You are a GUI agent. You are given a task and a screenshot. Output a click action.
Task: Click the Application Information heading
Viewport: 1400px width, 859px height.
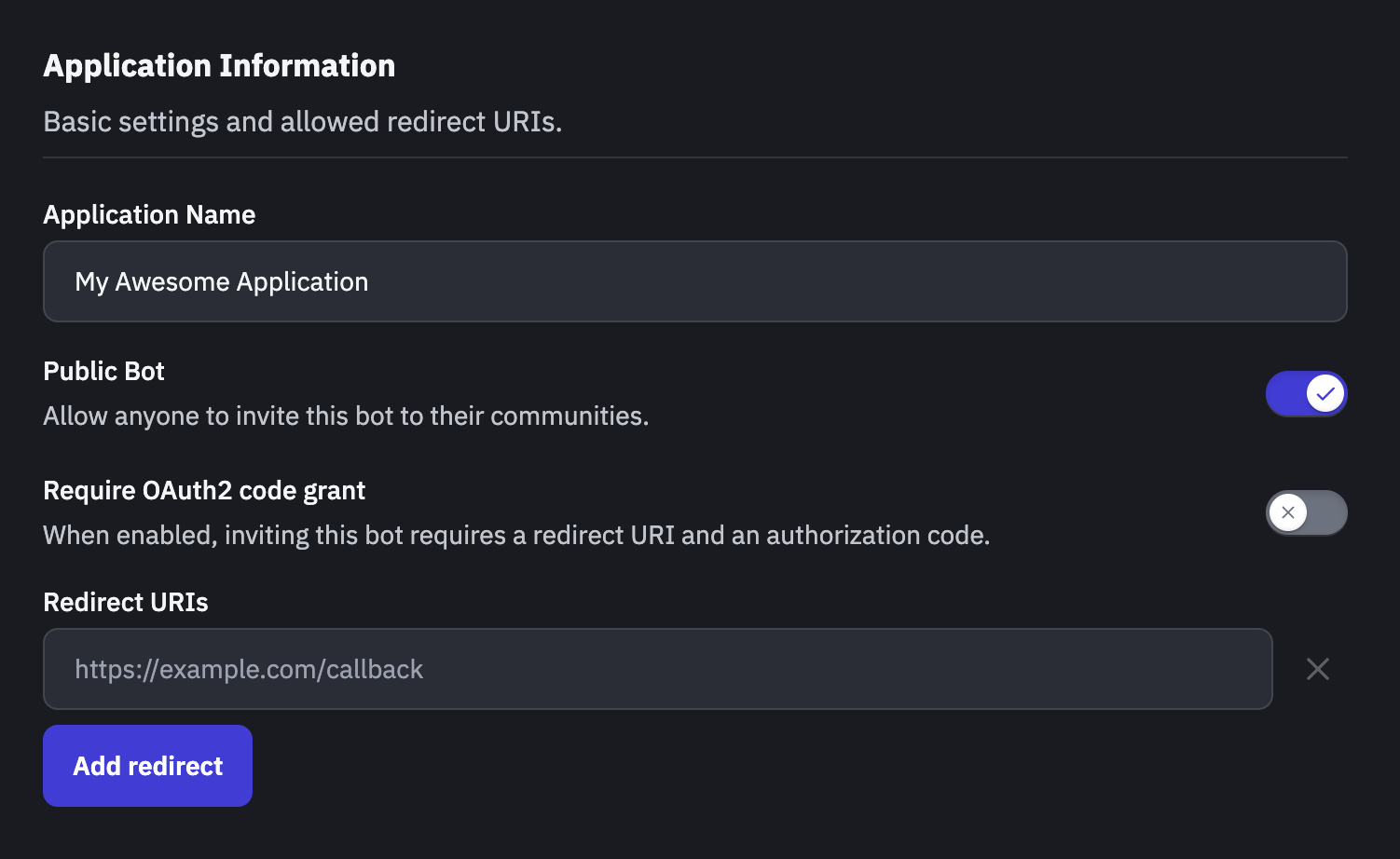click(219, 65)
